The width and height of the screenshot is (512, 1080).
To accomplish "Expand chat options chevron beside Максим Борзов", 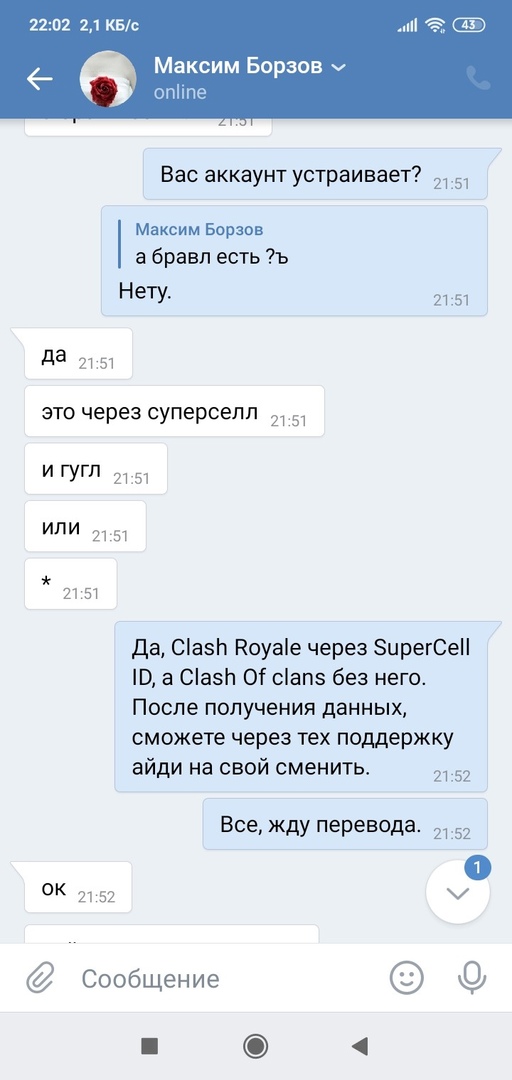I will tap(338, 67).
